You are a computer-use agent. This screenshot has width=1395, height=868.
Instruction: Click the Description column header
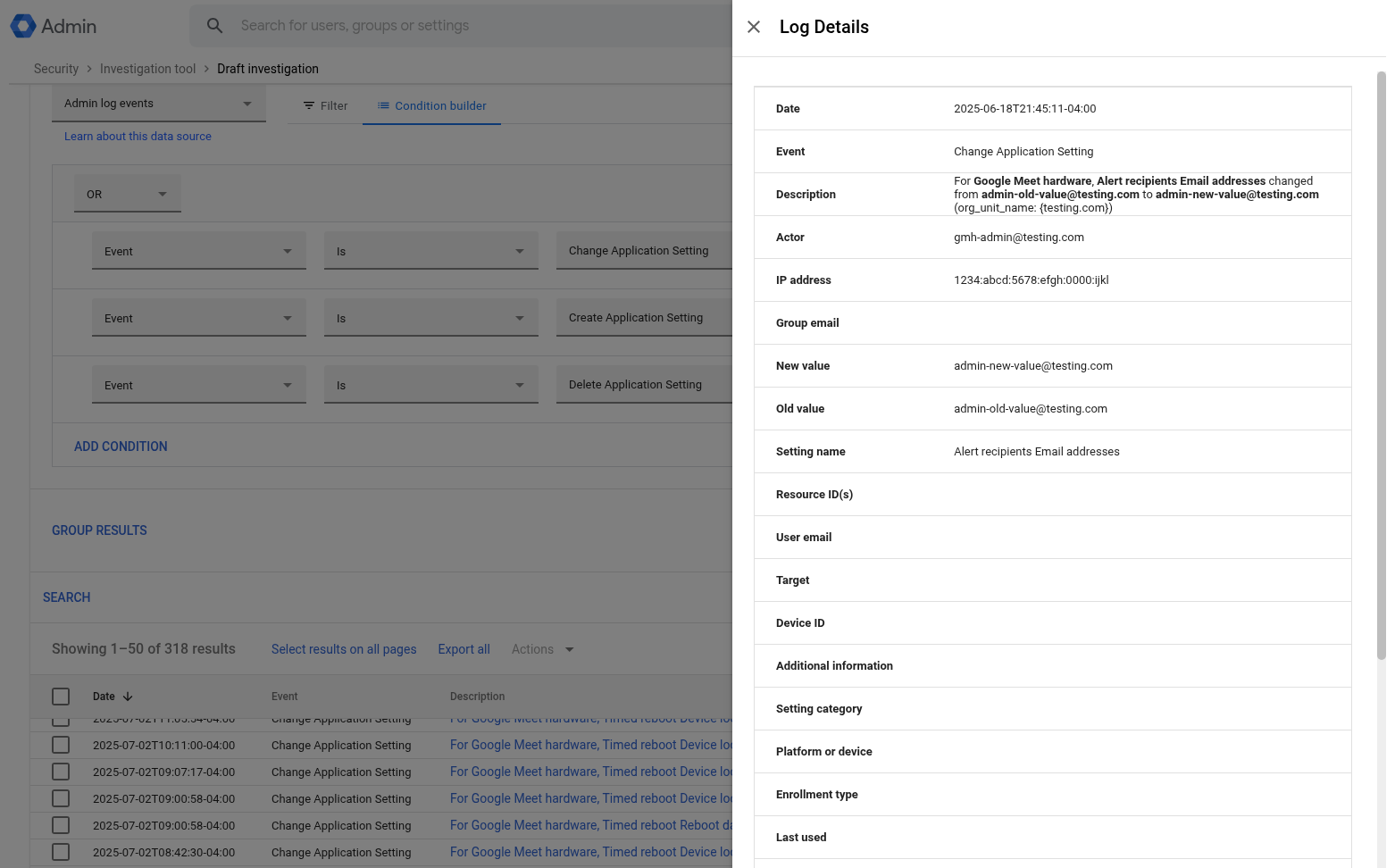click(x=477, y=697)
